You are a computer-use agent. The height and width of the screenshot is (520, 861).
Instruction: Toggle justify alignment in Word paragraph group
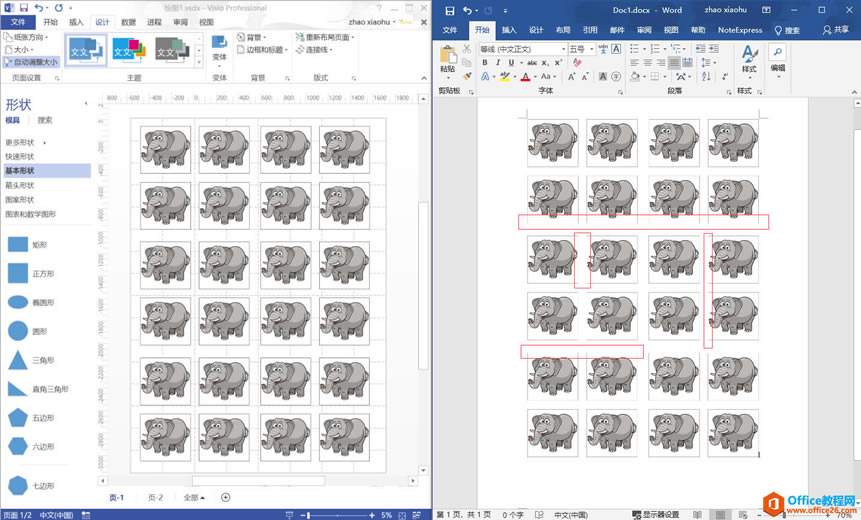(675, 63)
